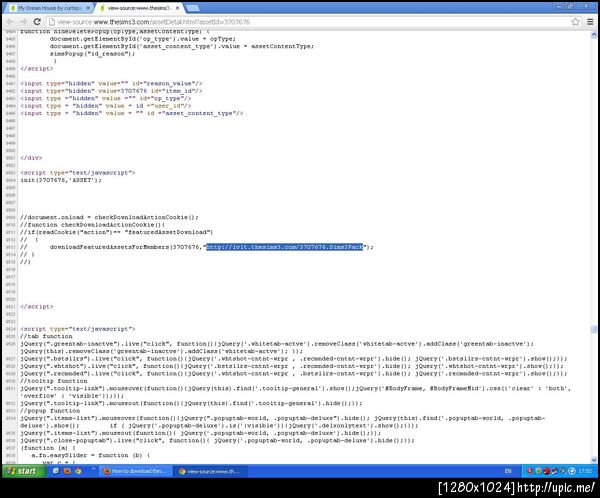The width and height of the screenshot is (600, 498).
Task: Click the vertical scrollbar thumb
Action: click(x=593, y=329)
